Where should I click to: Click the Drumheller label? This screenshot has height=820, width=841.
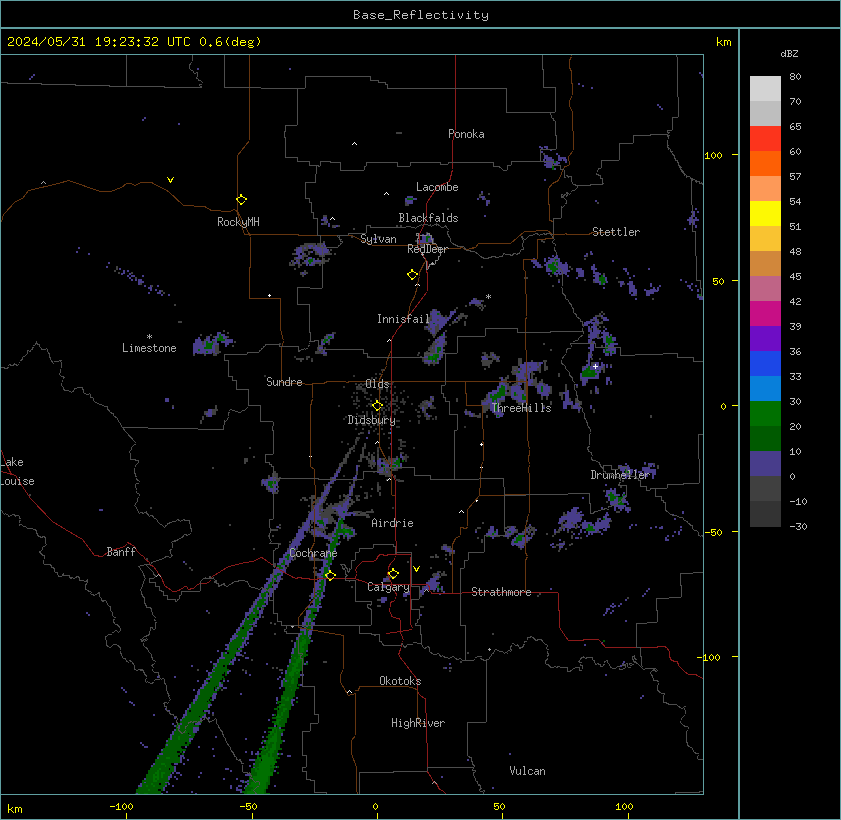tap(620, 475)
